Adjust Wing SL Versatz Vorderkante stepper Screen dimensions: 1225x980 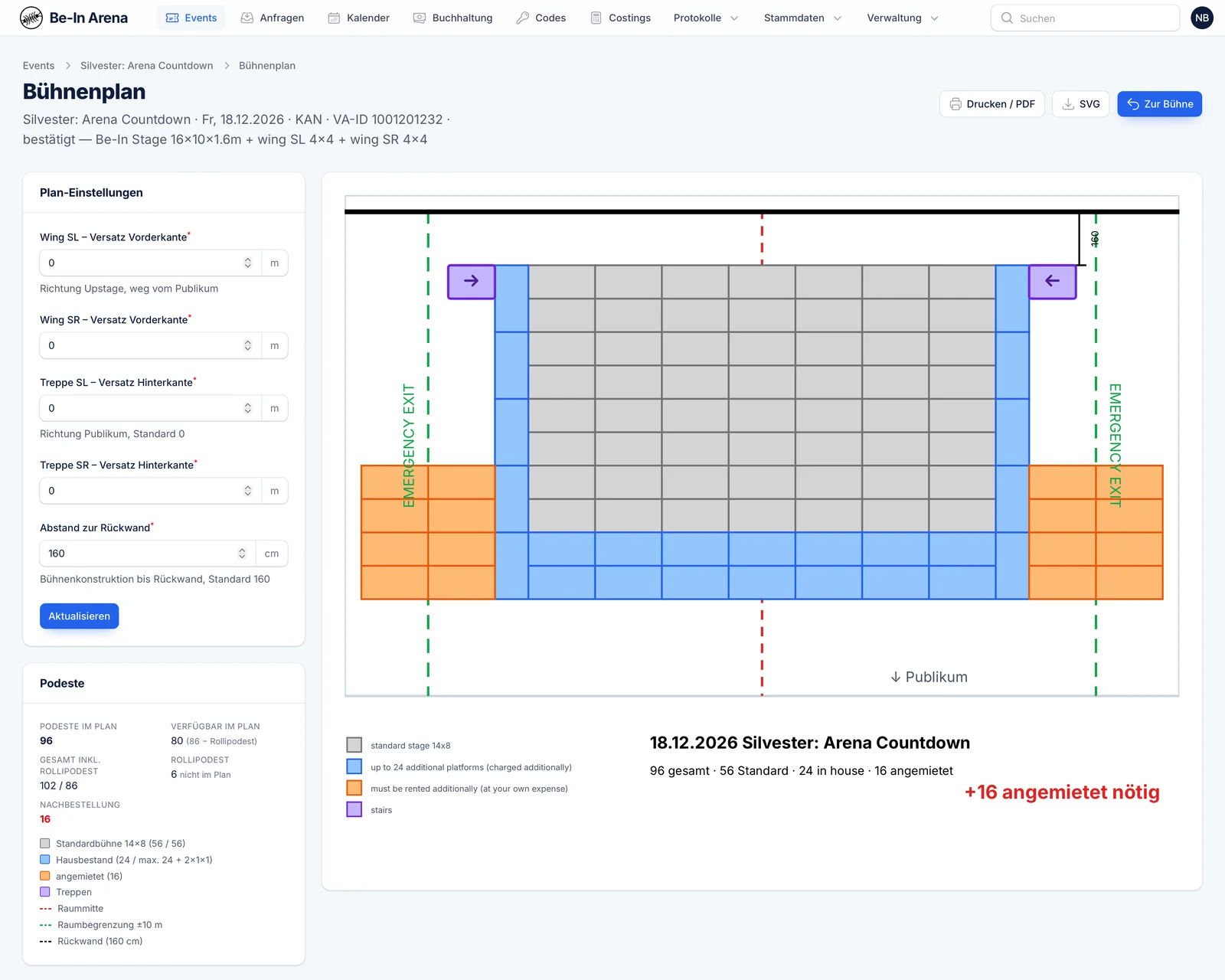[x=248, y=263]
